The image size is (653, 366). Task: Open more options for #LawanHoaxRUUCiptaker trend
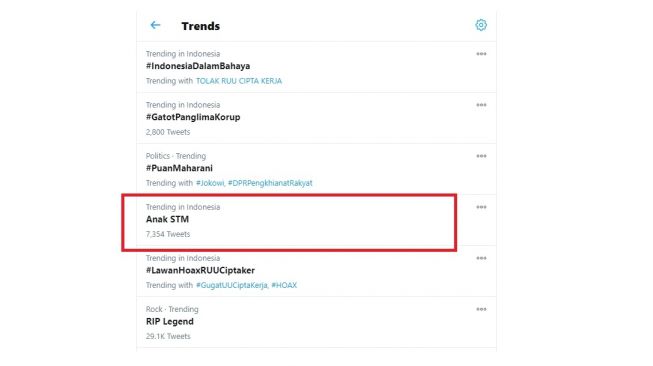coord(481,258)
